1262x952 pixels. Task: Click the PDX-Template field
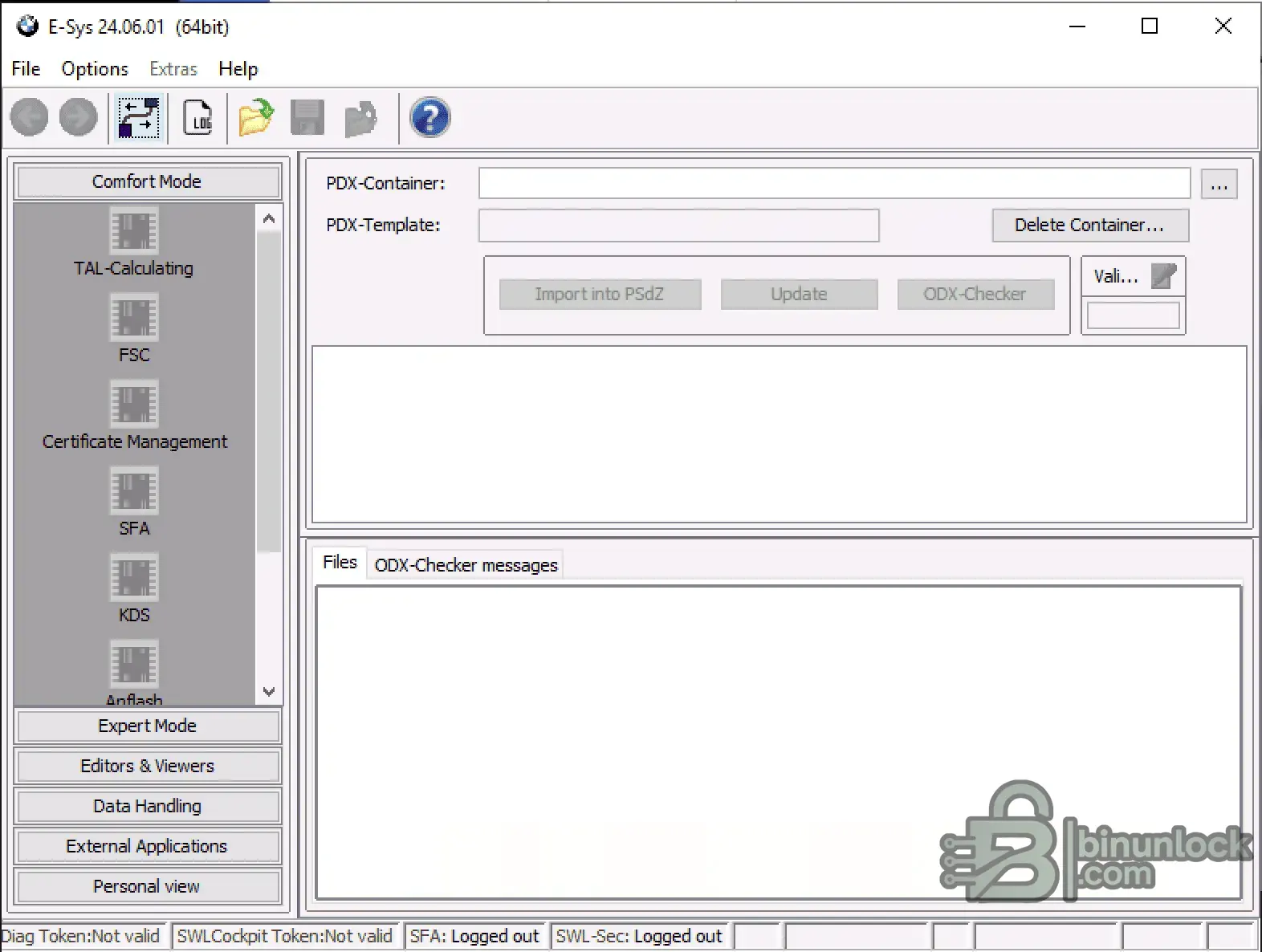[679, 226]
